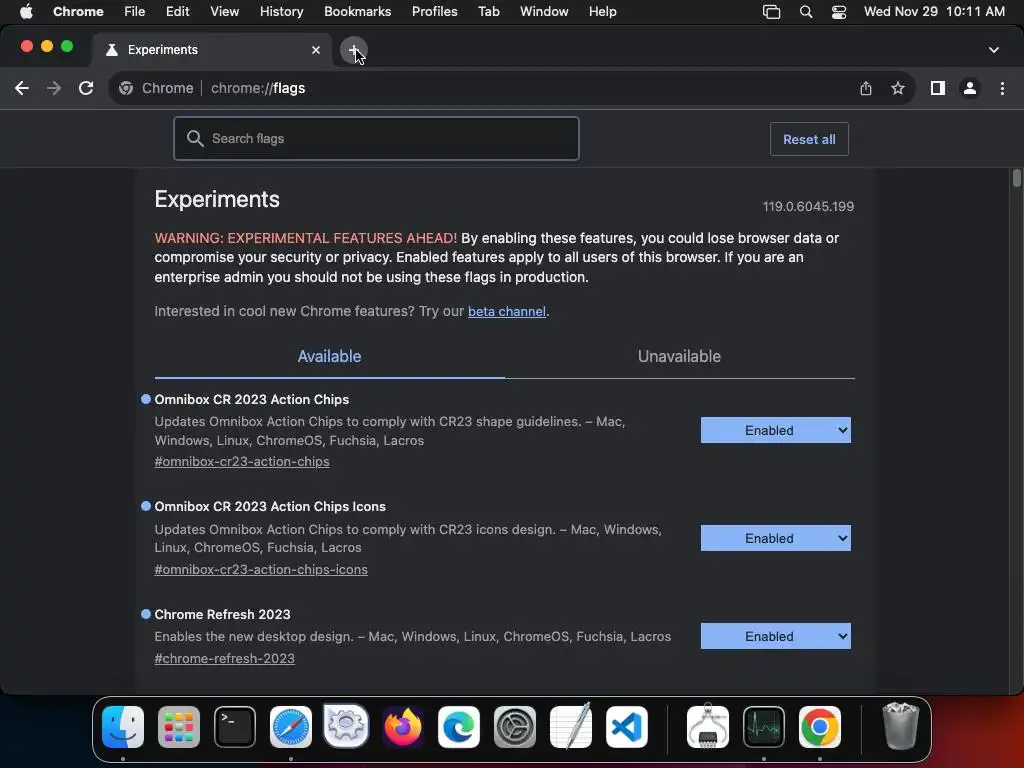
Task: Open Firefox from the Dock
Action: [403, 727]
